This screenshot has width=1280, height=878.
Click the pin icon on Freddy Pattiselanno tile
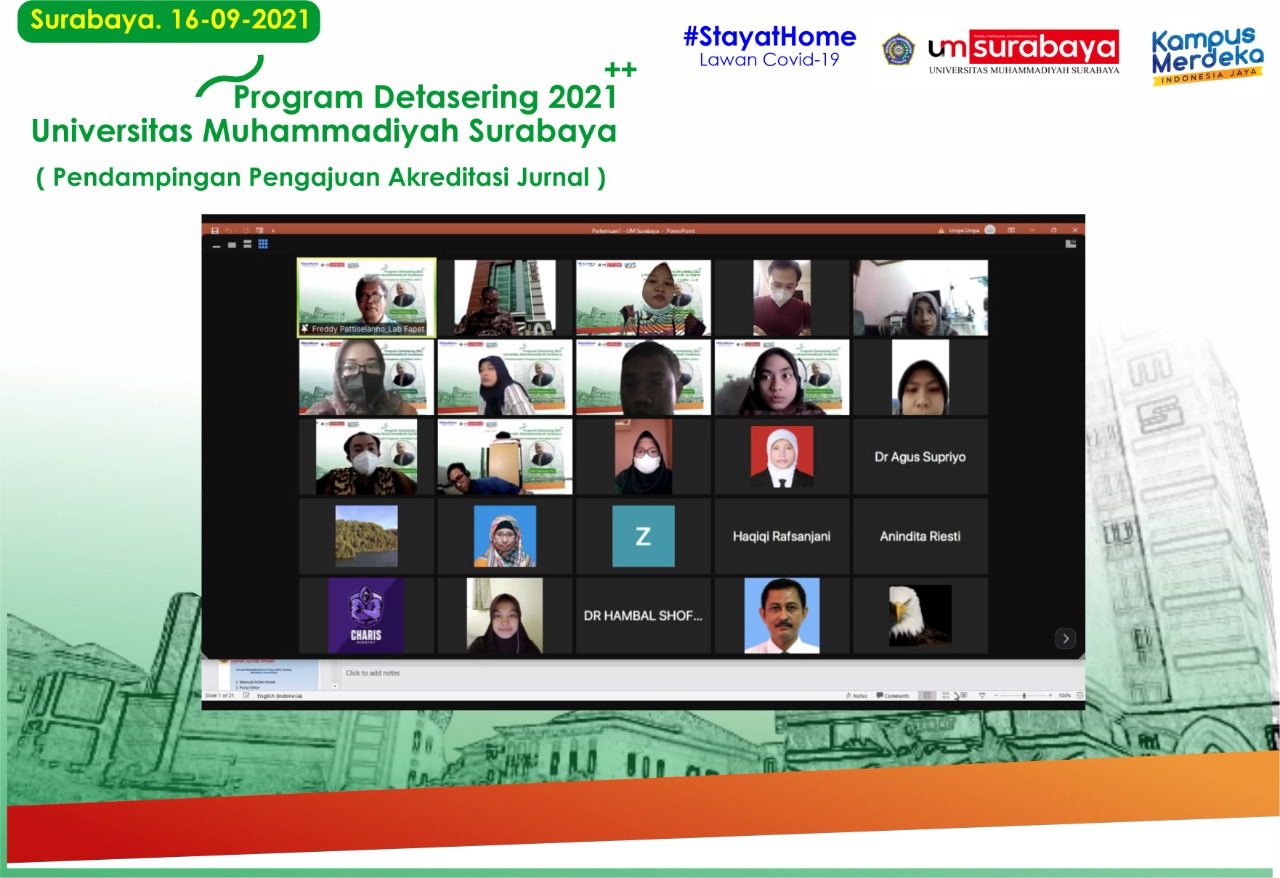[304, 329]
